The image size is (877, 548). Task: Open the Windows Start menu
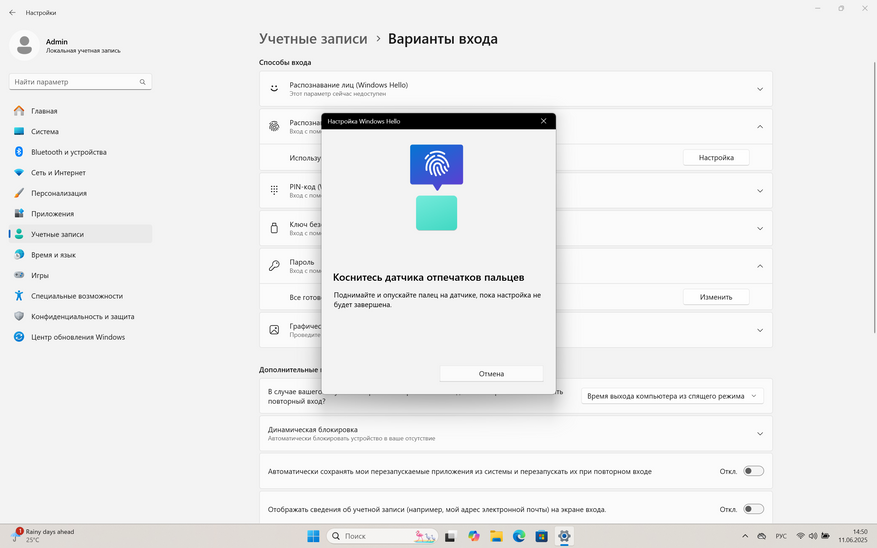click(x=313, y=536)
